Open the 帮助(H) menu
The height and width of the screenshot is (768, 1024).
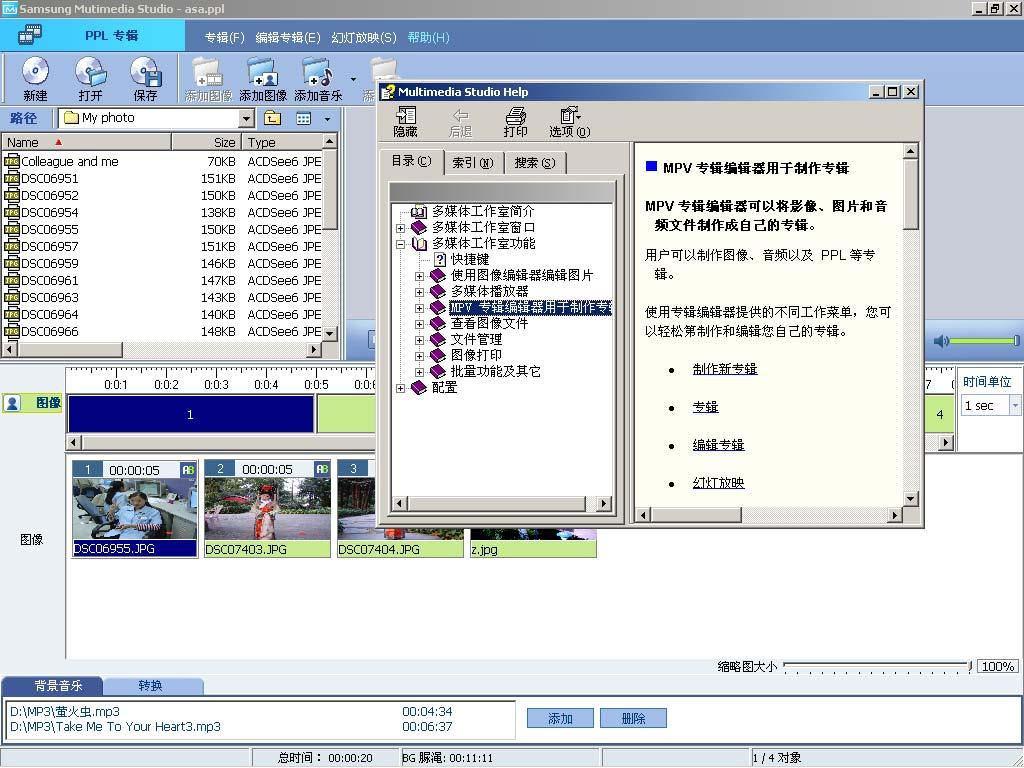point(428,37)
